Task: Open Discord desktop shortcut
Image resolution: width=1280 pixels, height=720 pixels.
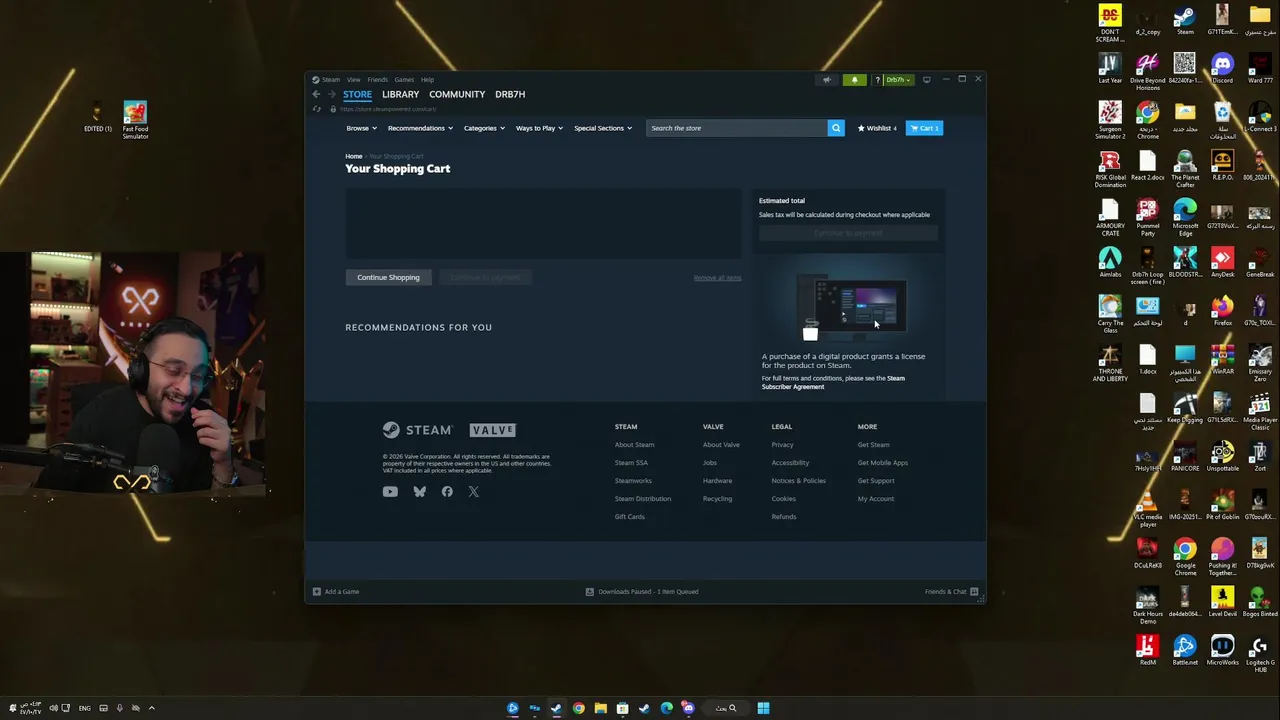Action: point(1222,70)
